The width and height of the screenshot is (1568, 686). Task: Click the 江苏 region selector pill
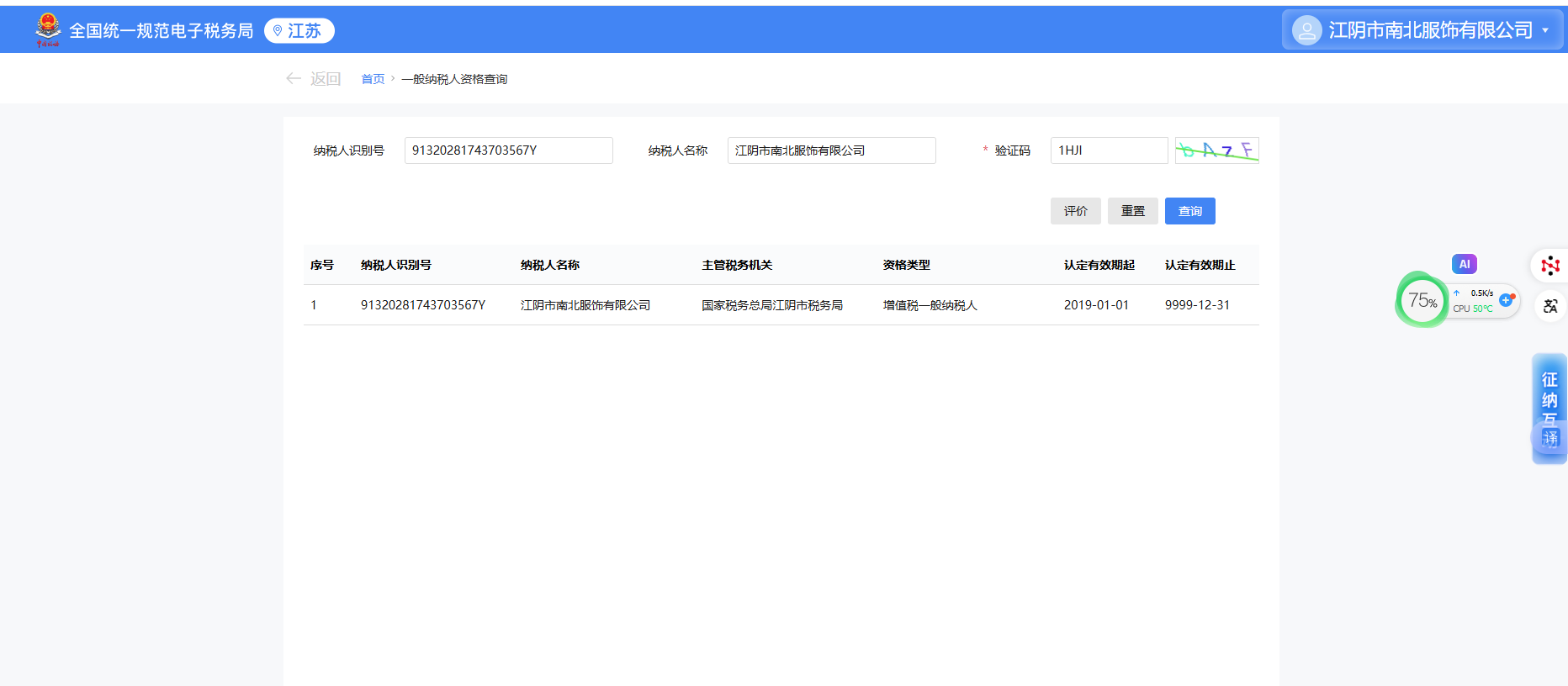tap(299, 31)
